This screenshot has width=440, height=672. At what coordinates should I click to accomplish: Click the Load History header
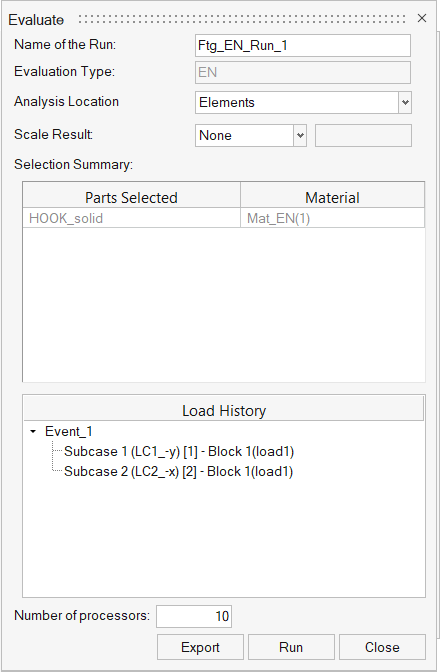pos(224,411)
